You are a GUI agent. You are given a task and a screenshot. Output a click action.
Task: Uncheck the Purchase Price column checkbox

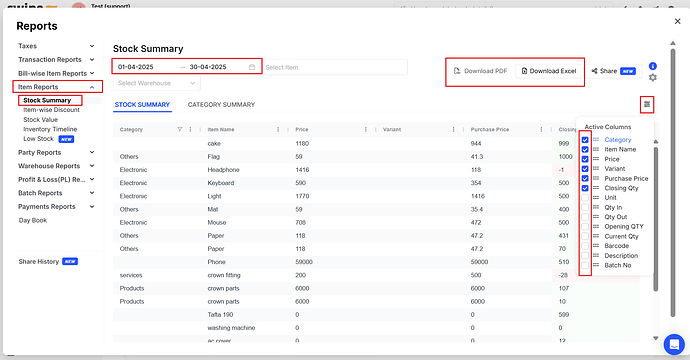pyautogui.click(x=585, y=179)
